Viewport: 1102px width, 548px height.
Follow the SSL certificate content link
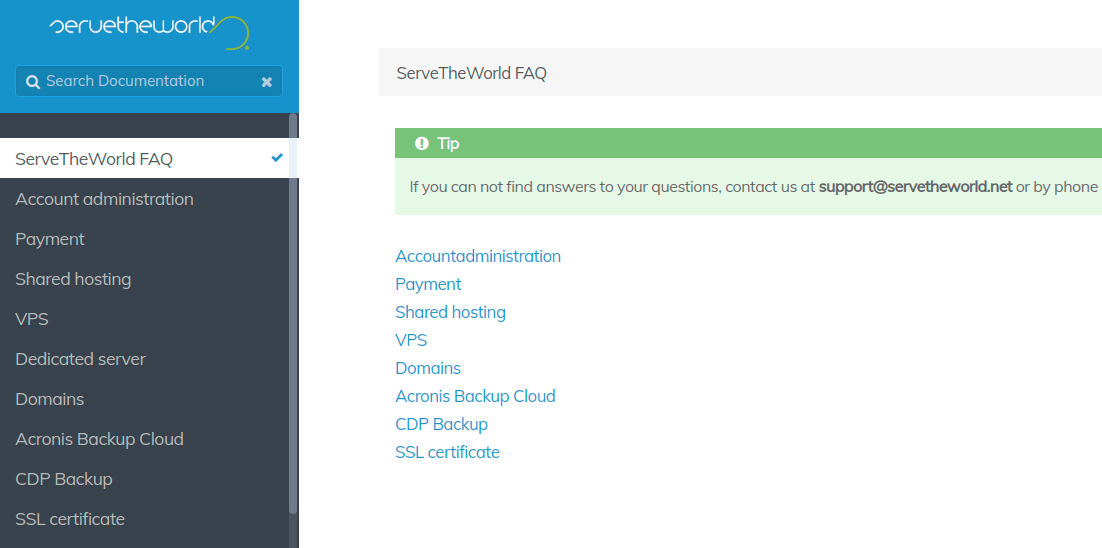pyautogui.click(x=448, y=452)
